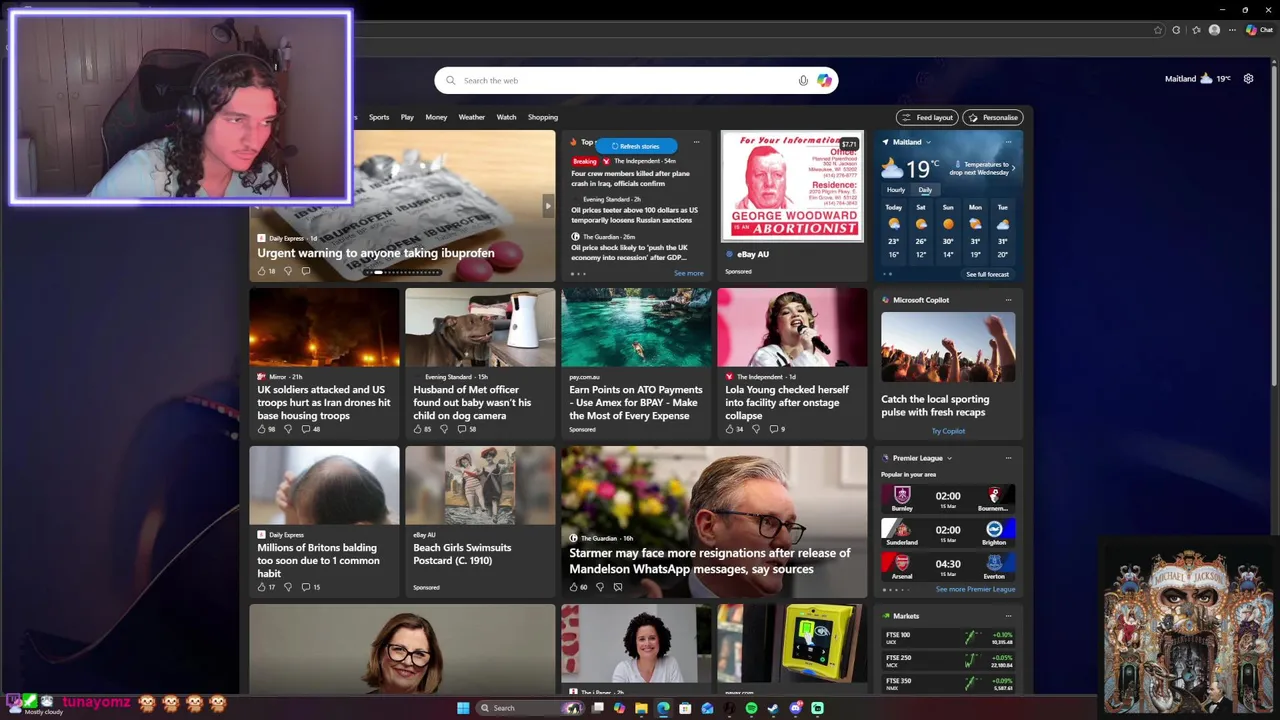Click Refresh stories button
This screenshot has width=1280, height=720.
point(636,146)
